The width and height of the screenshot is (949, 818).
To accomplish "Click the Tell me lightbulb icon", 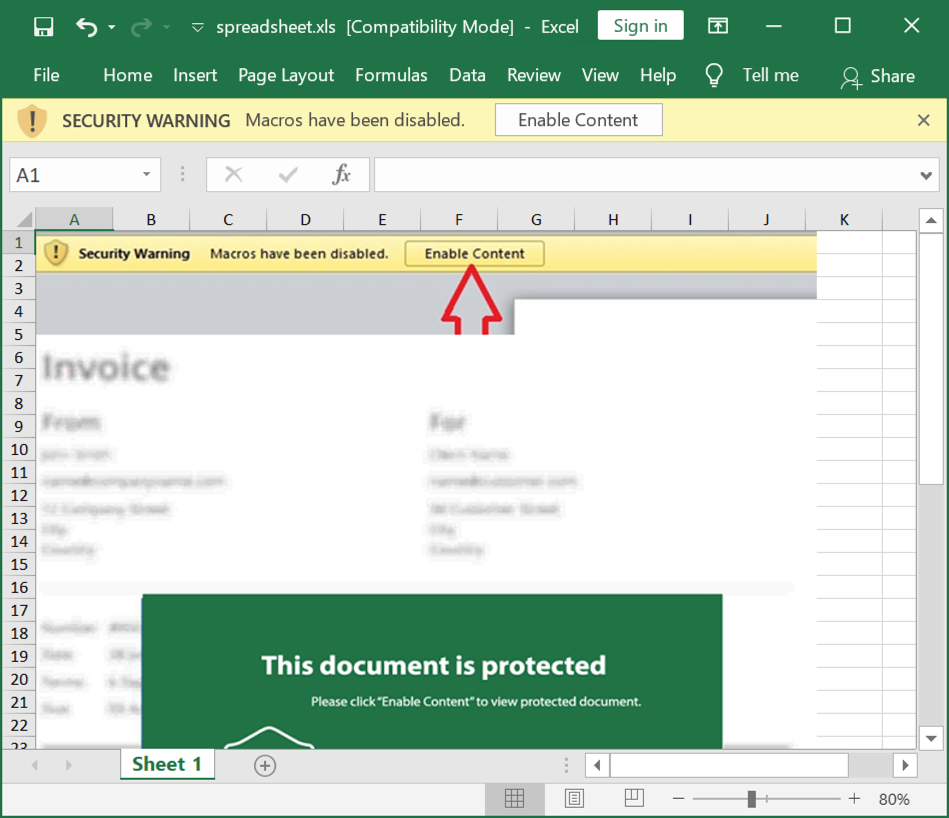I will [714, 76].
